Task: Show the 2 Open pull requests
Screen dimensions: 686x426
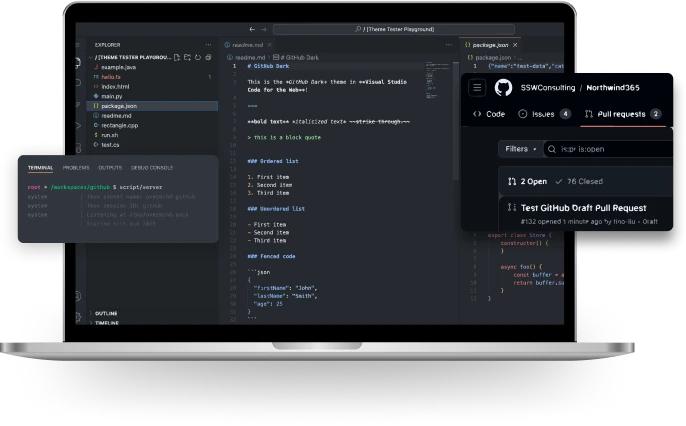Action: [528, 181]
